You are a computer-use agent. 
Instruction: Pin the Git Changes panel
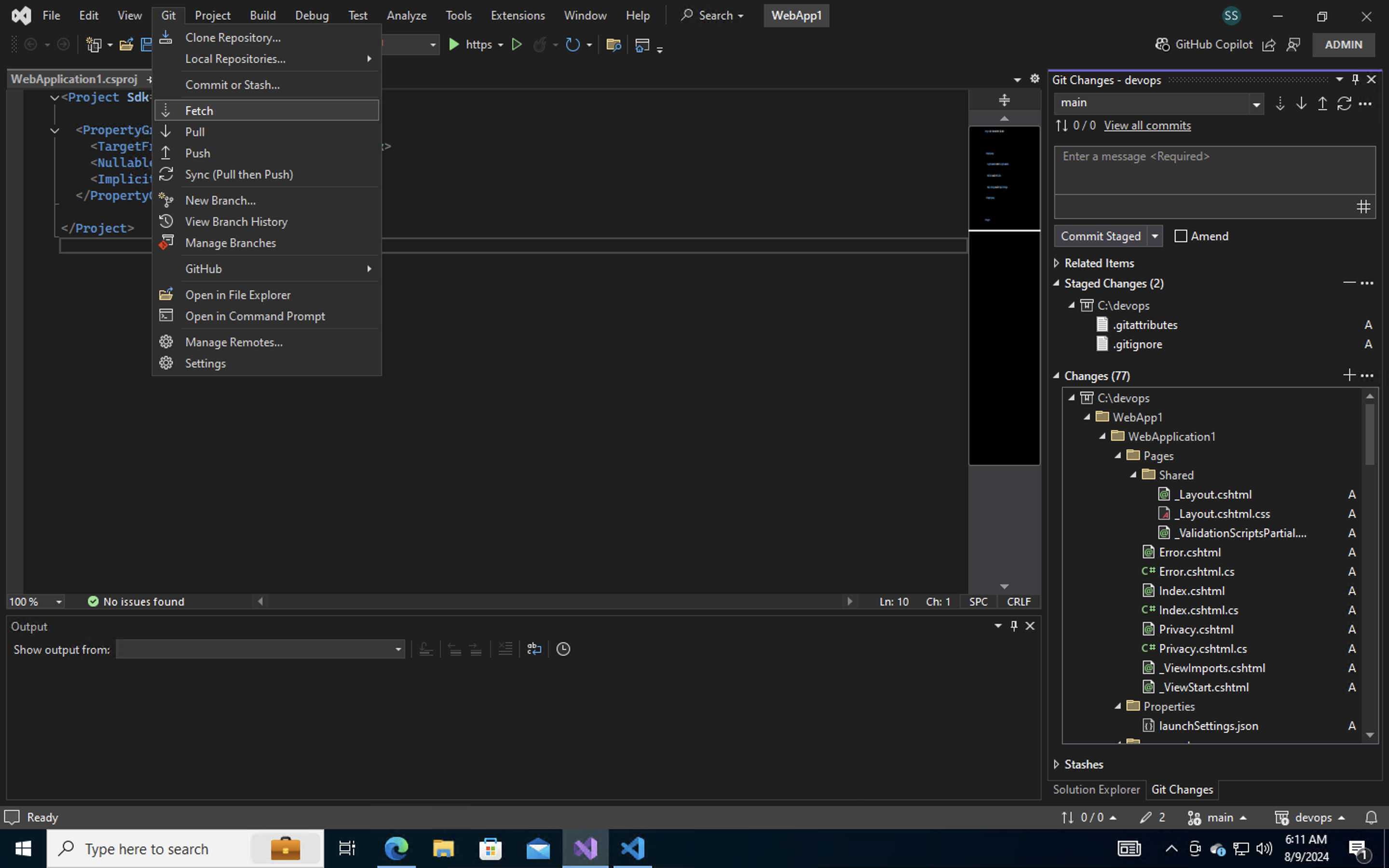coord(1355,80)
